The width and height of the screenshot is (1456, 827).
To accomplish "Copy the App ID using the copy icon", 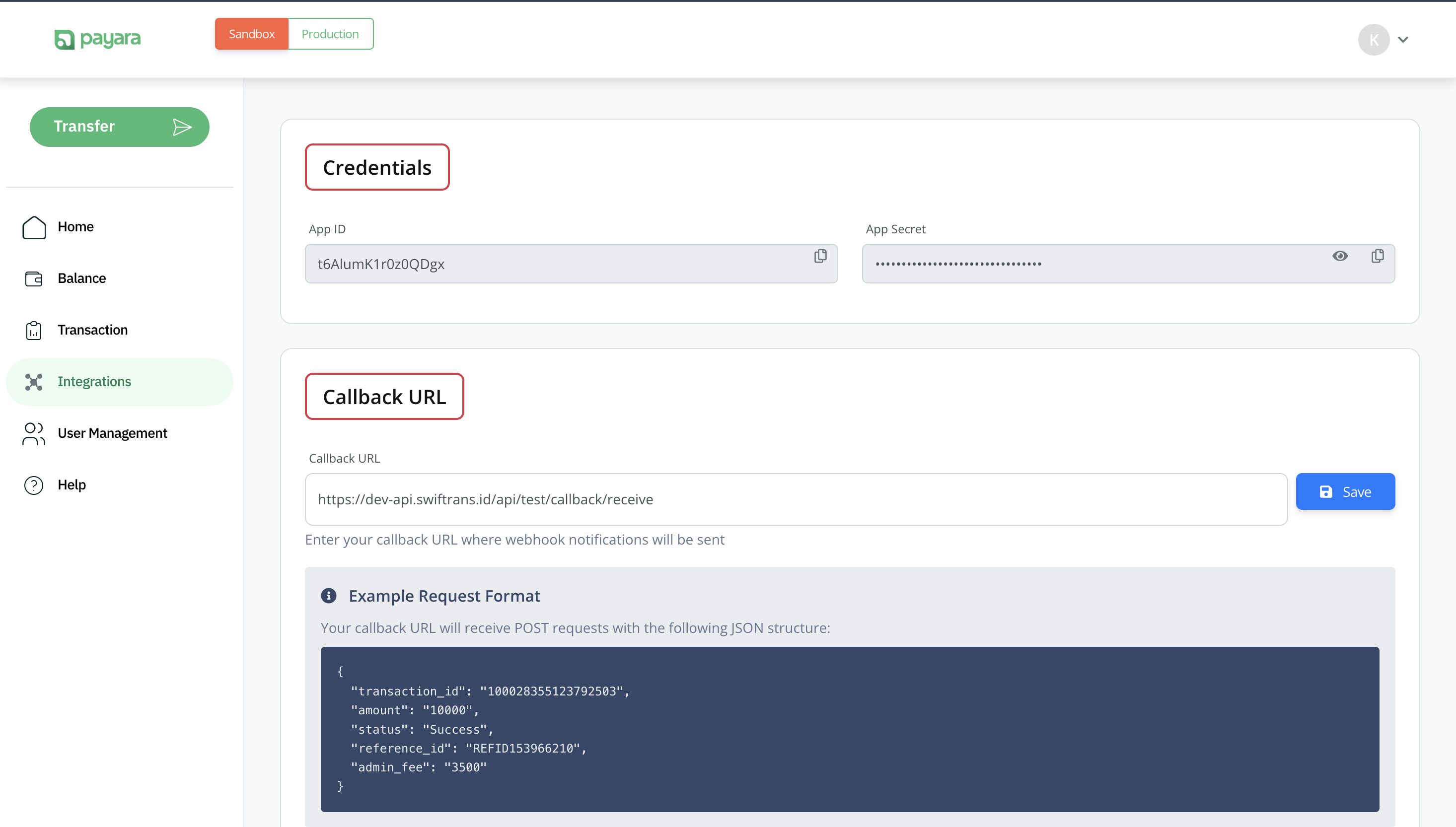I will pyautogui.click(x=820, y=256).
